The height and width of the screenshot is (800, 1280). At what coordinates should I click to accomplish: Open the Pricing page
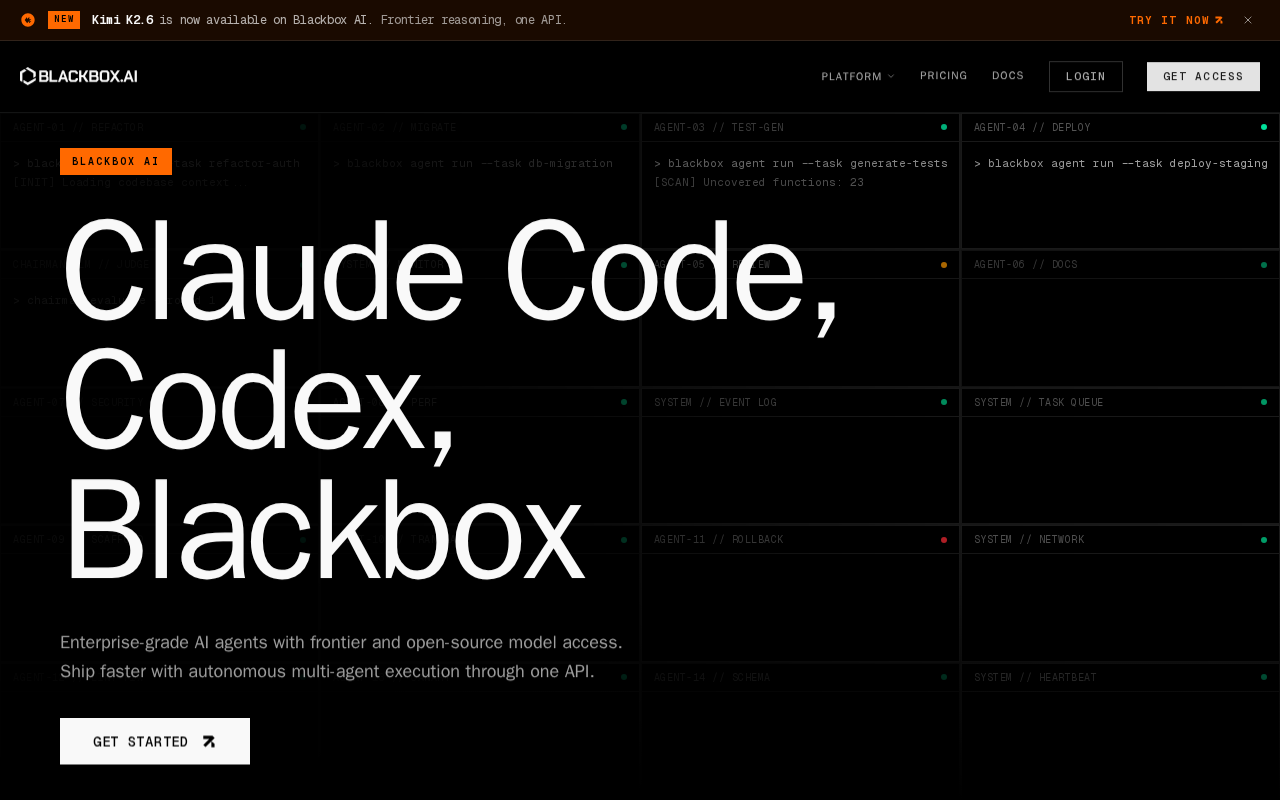click(x=944, y=76)
